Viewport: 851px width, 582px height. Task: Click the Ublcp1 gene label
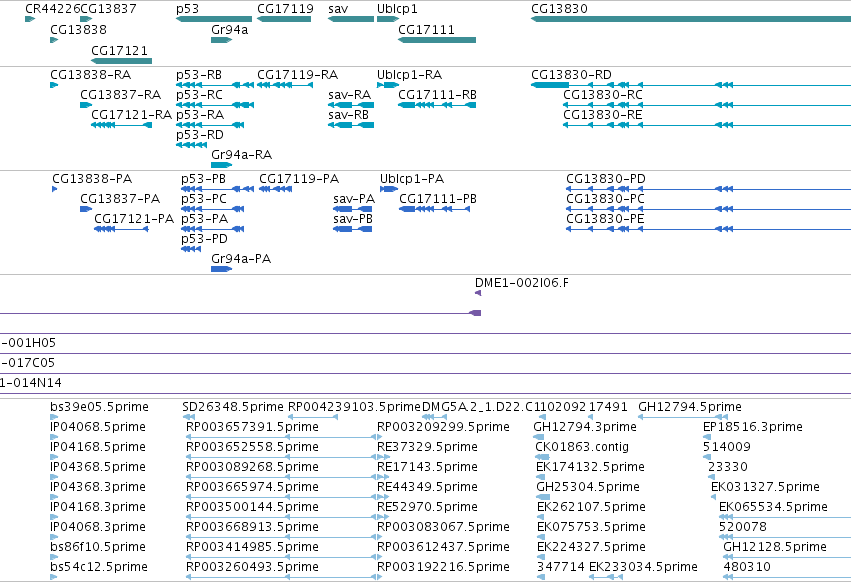tap(397, 9)
